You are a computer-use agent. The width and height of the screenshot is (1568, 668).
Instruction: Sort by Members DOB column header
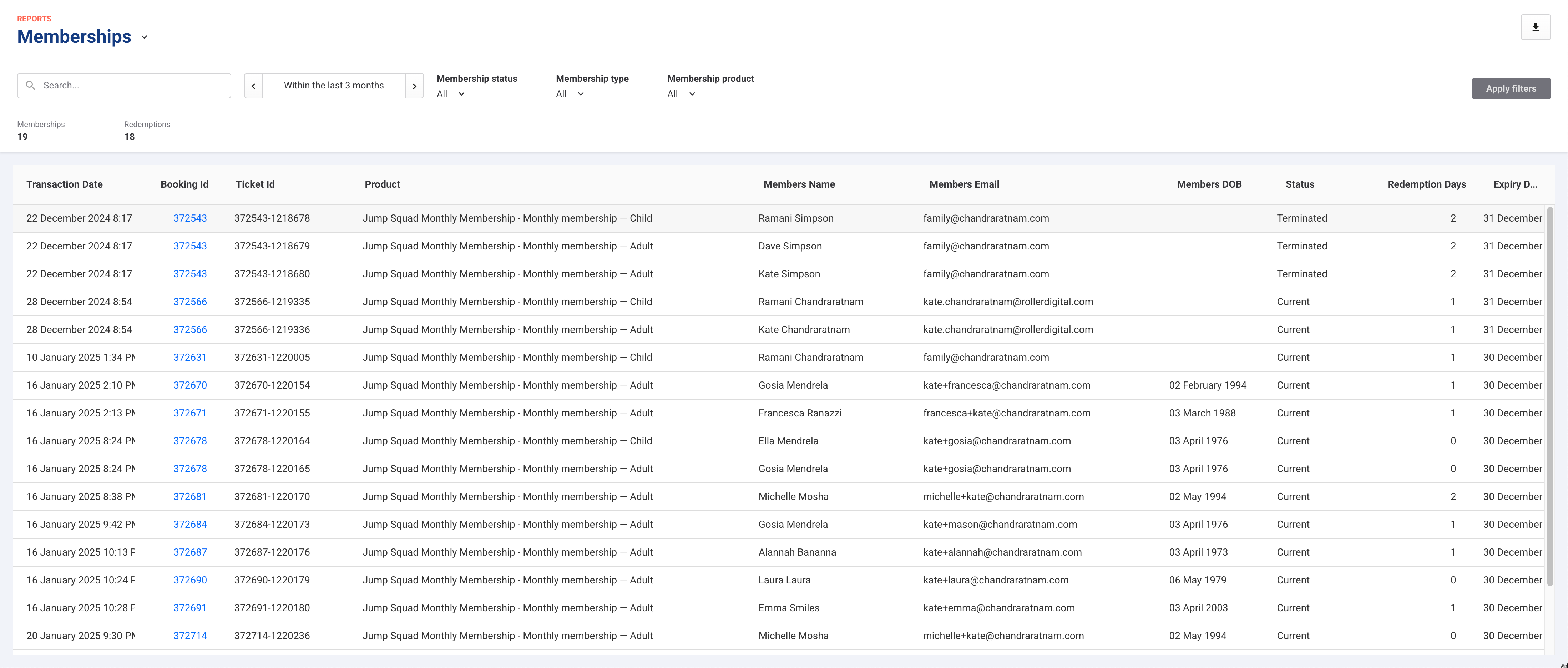[x=1209, y=184]
